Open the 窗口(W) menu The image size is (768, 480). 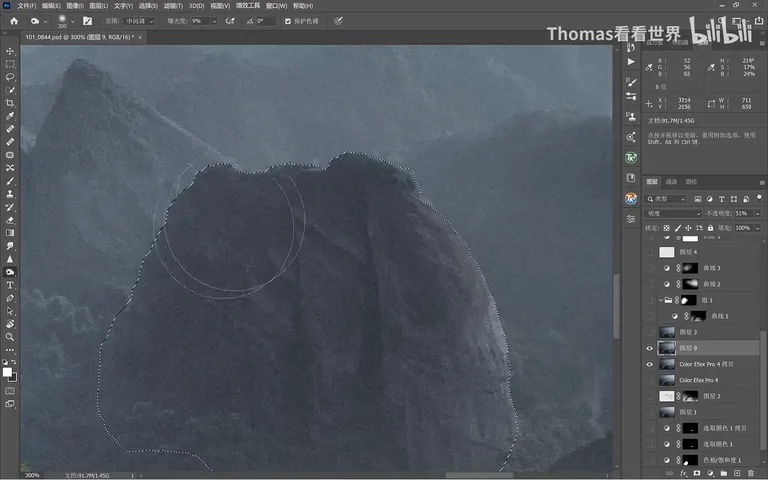point(276,6)
